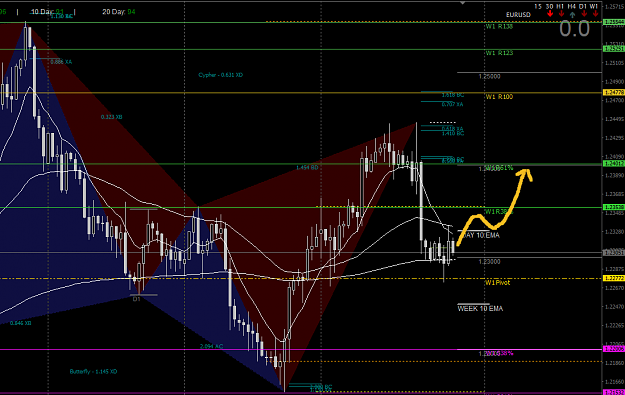The image size is (625, 395).
Task: Click the 1.25000 round-number label
Action: click(489, 77)
